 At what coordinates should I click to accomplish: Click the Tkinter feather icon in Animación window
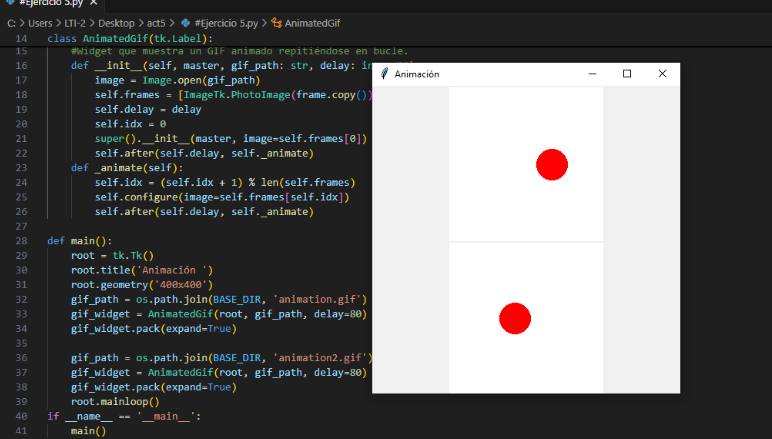[x=384, y=74]
